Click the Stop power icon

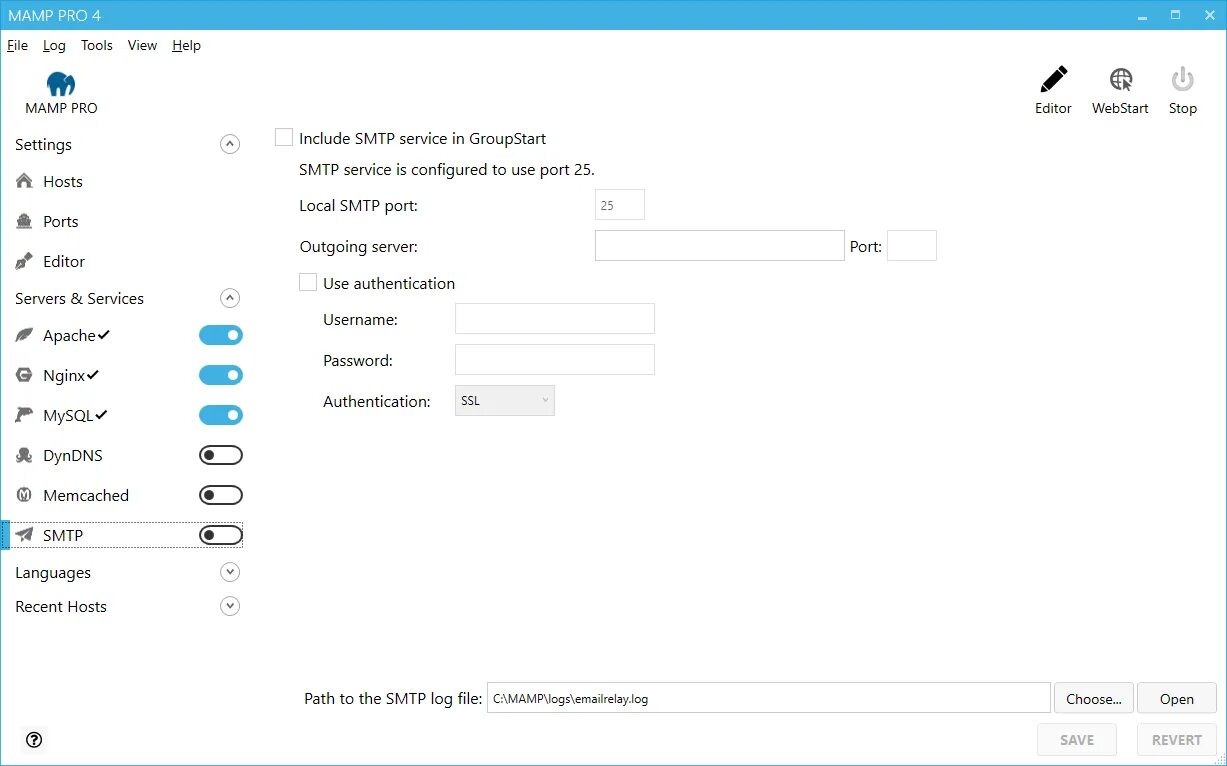pos(1182,80)
